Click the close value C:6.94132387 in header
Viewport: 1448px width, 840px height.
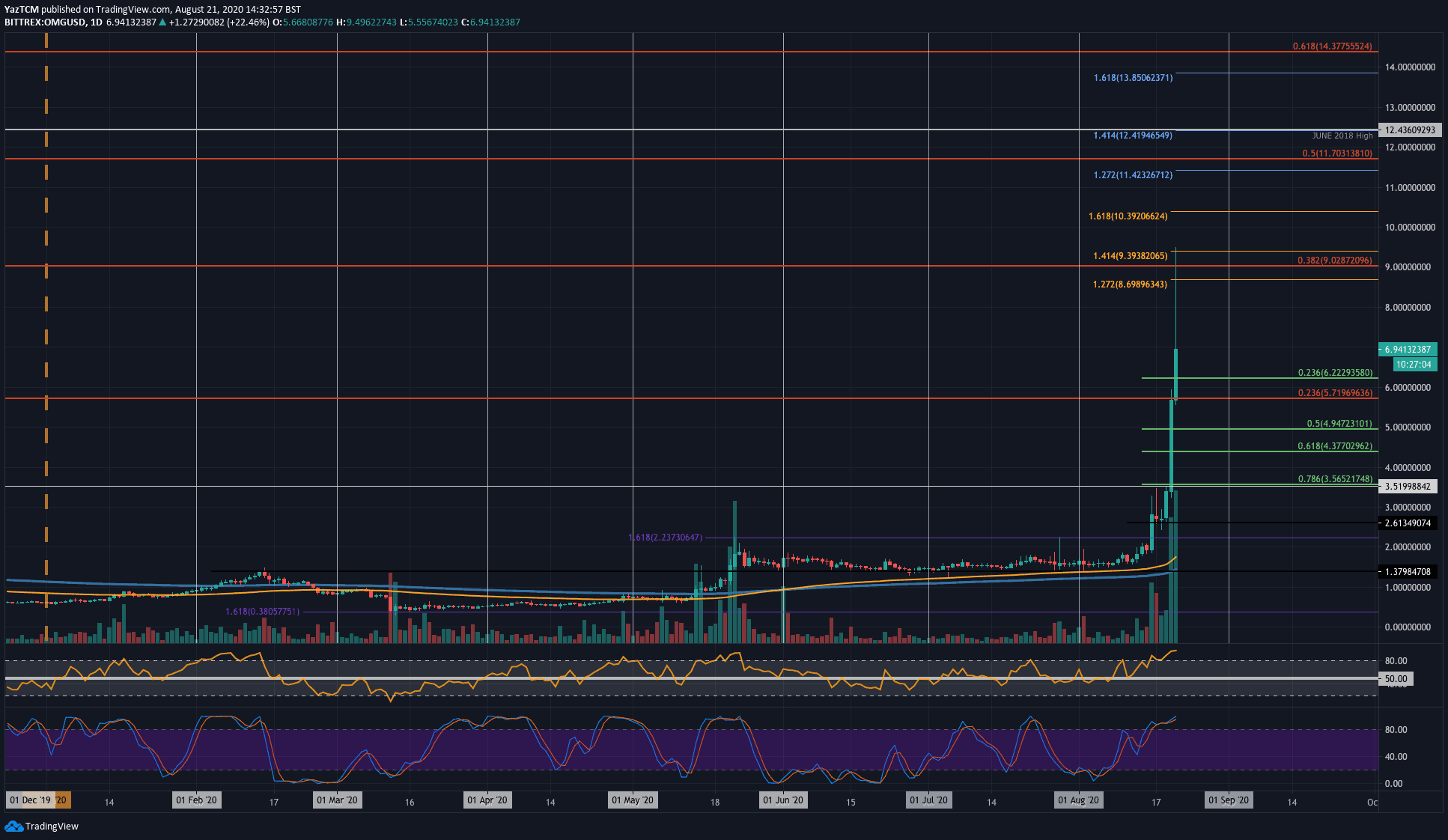[x=490, y=22]
